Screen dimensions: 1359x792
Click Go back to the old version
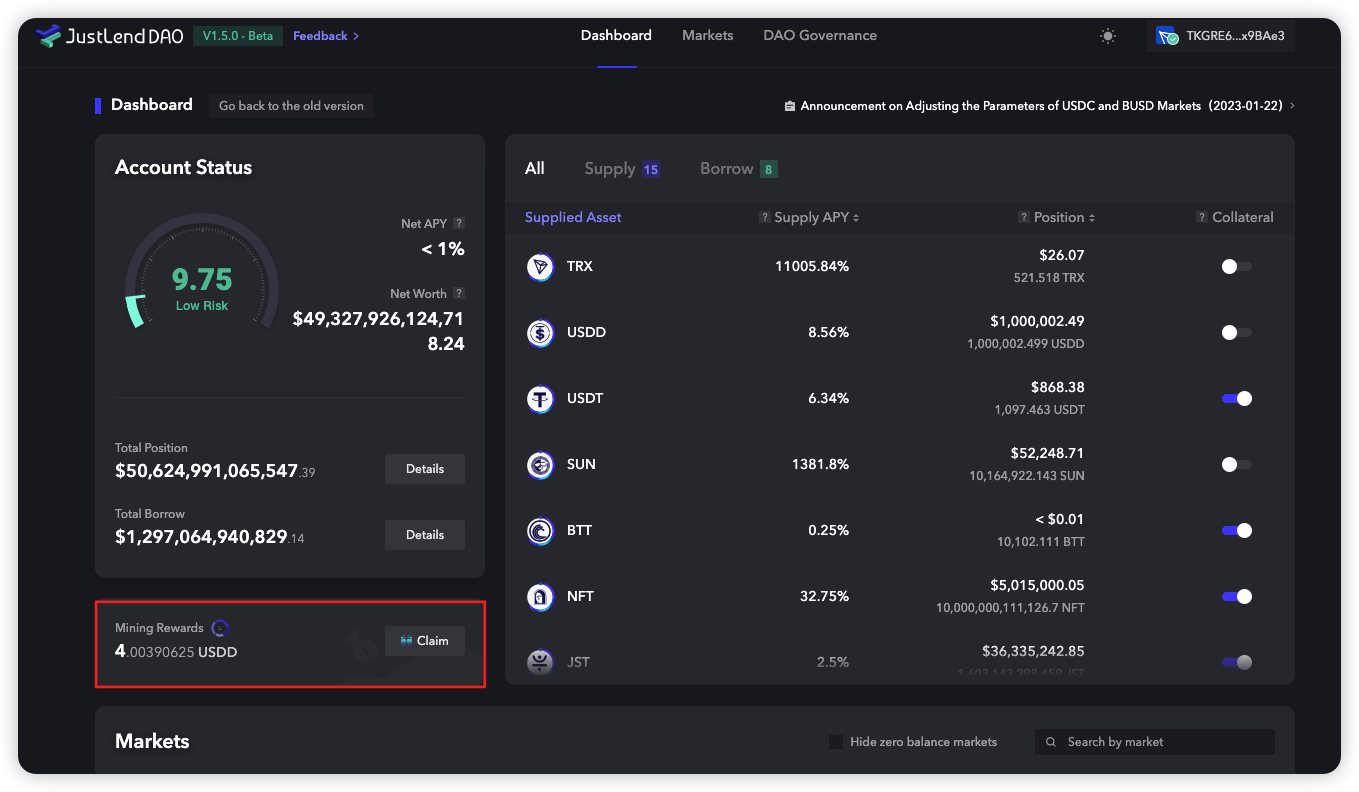coord(291,106)
